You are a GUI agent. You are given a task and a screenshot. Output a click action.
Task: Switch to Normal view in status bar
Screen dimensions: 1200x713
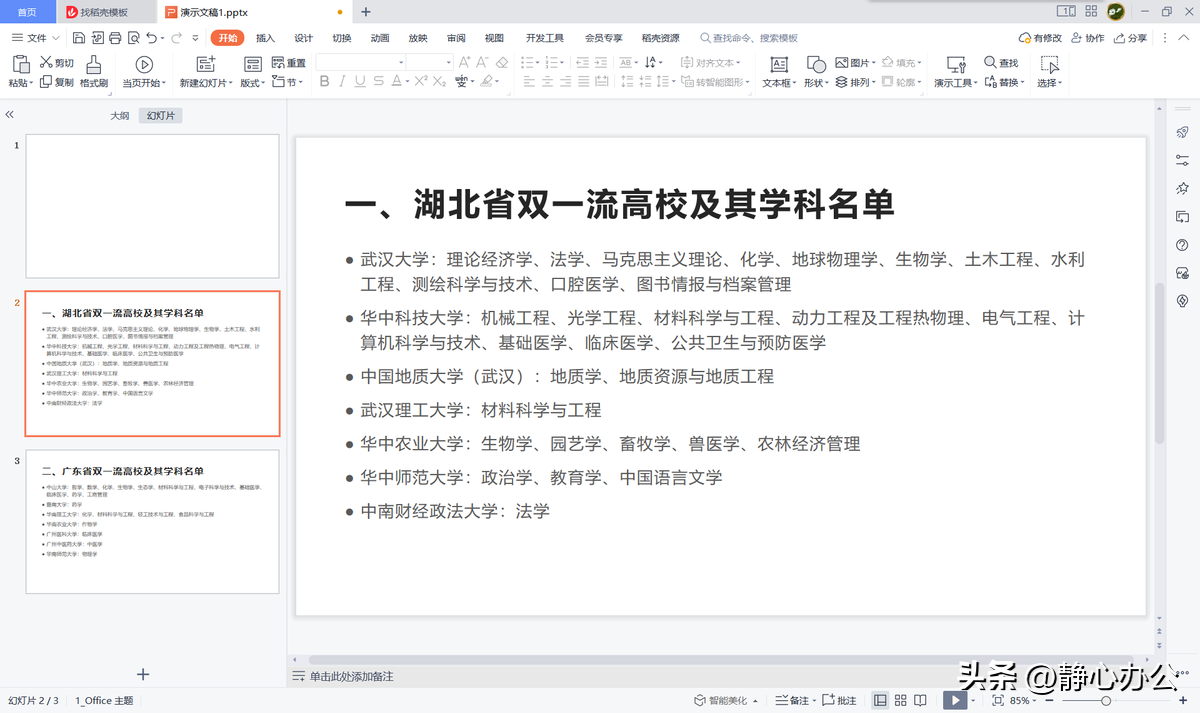(880, 701)
